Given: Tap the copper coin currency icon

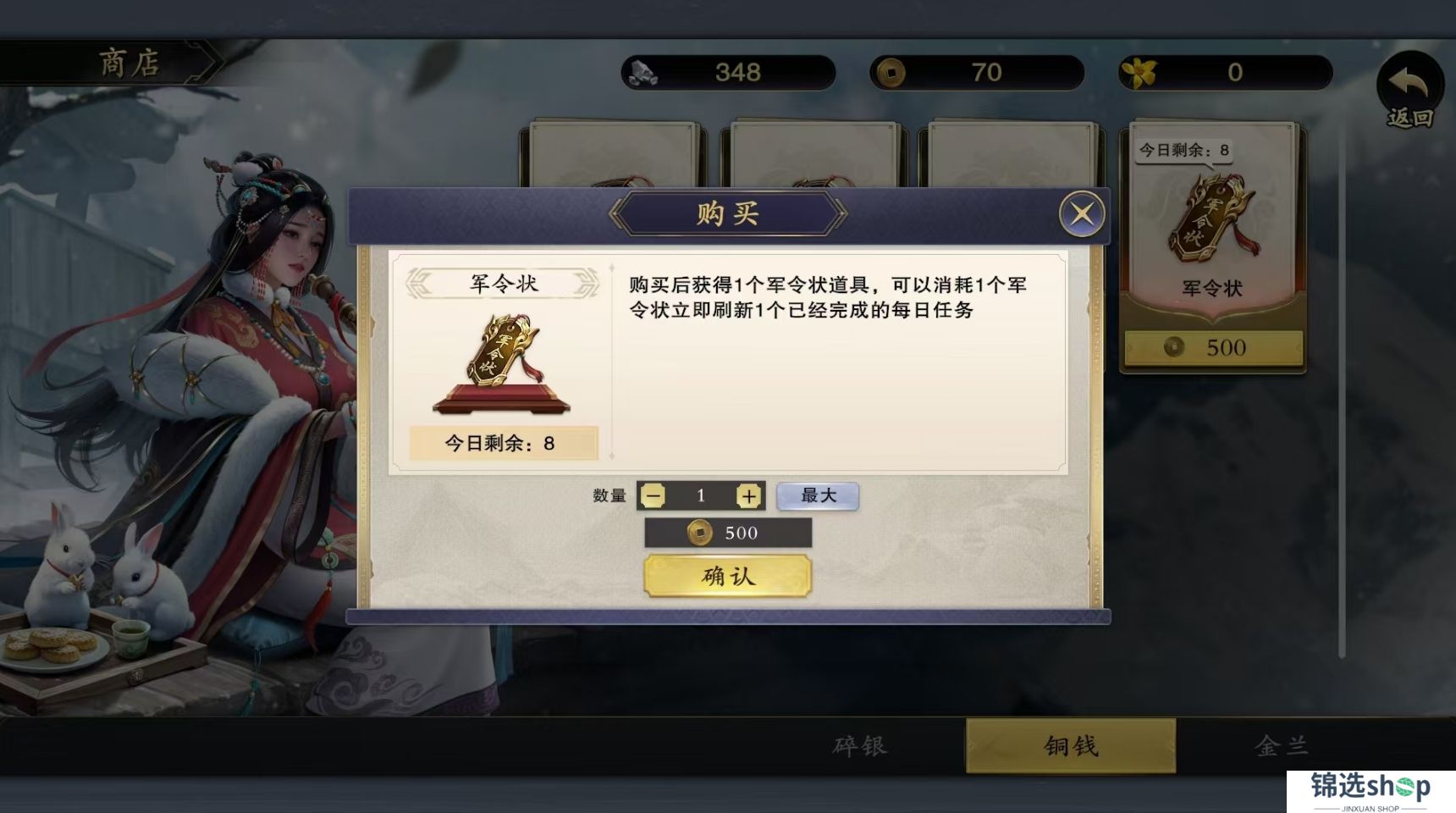Looking at the screenshot, I should tap(890, 73).
